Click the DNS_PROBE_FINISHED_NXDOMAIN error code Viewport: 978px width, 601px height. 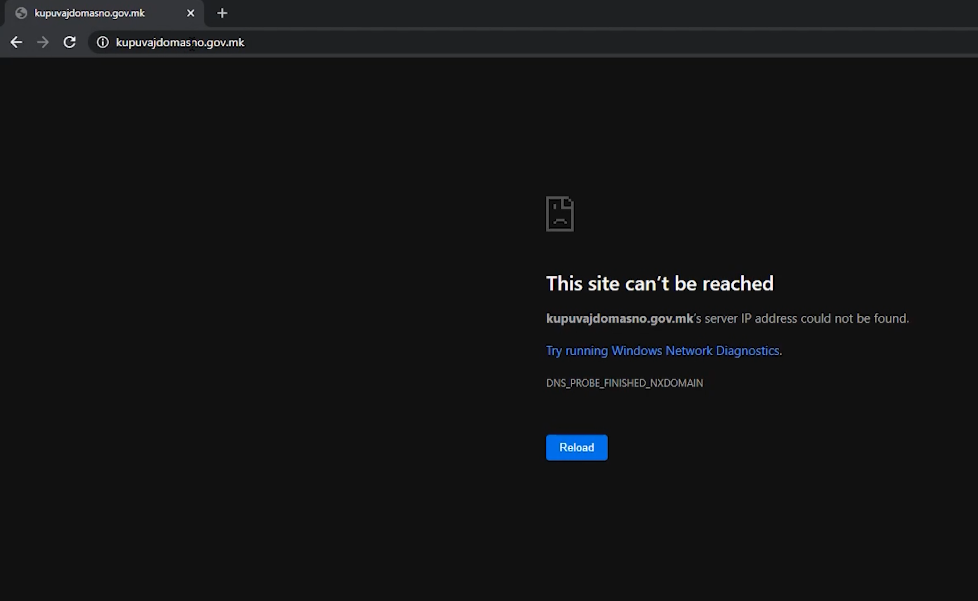click(x=624, y=383)
